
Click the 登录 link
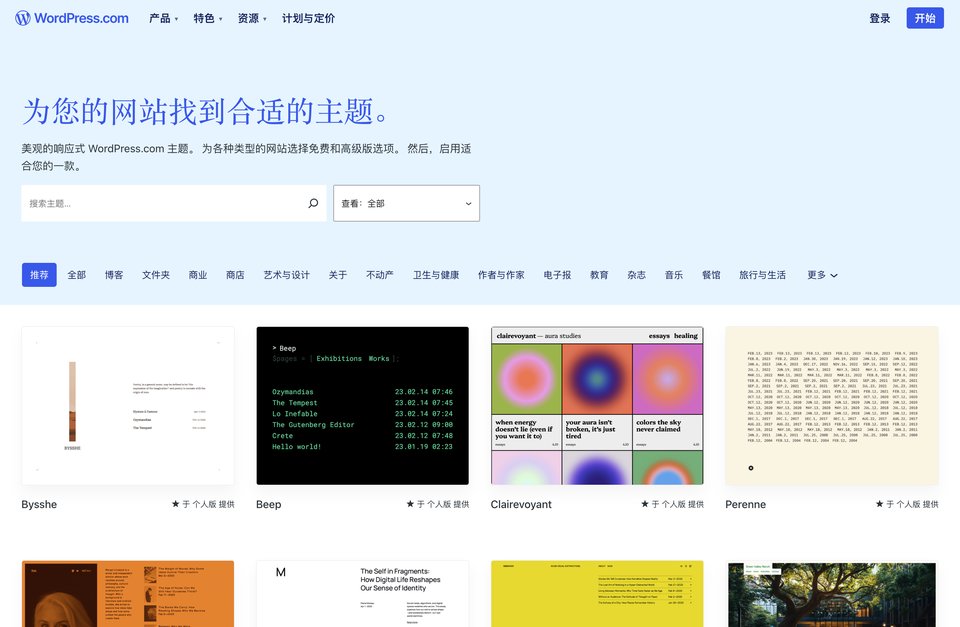(880, 18)
